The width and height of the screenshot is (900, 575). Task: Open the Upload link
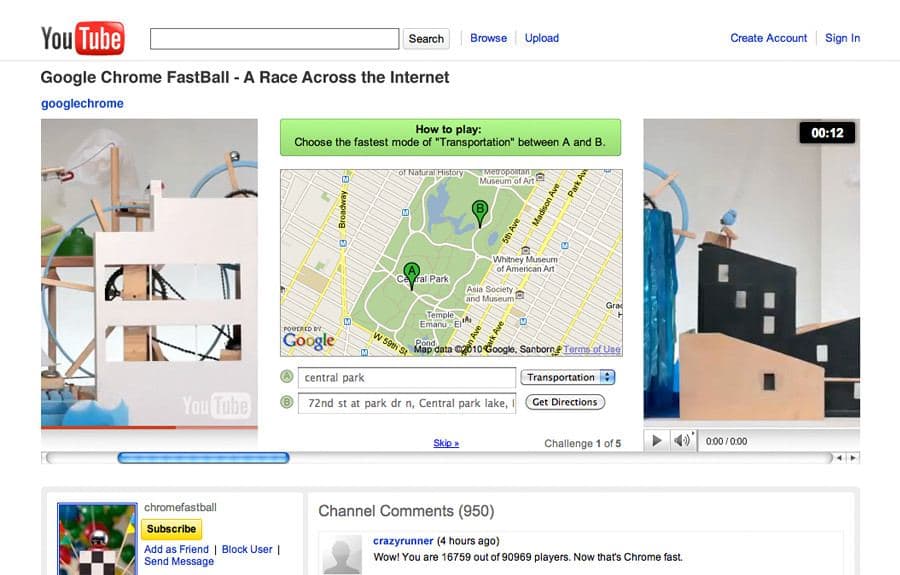click(541, 38)
